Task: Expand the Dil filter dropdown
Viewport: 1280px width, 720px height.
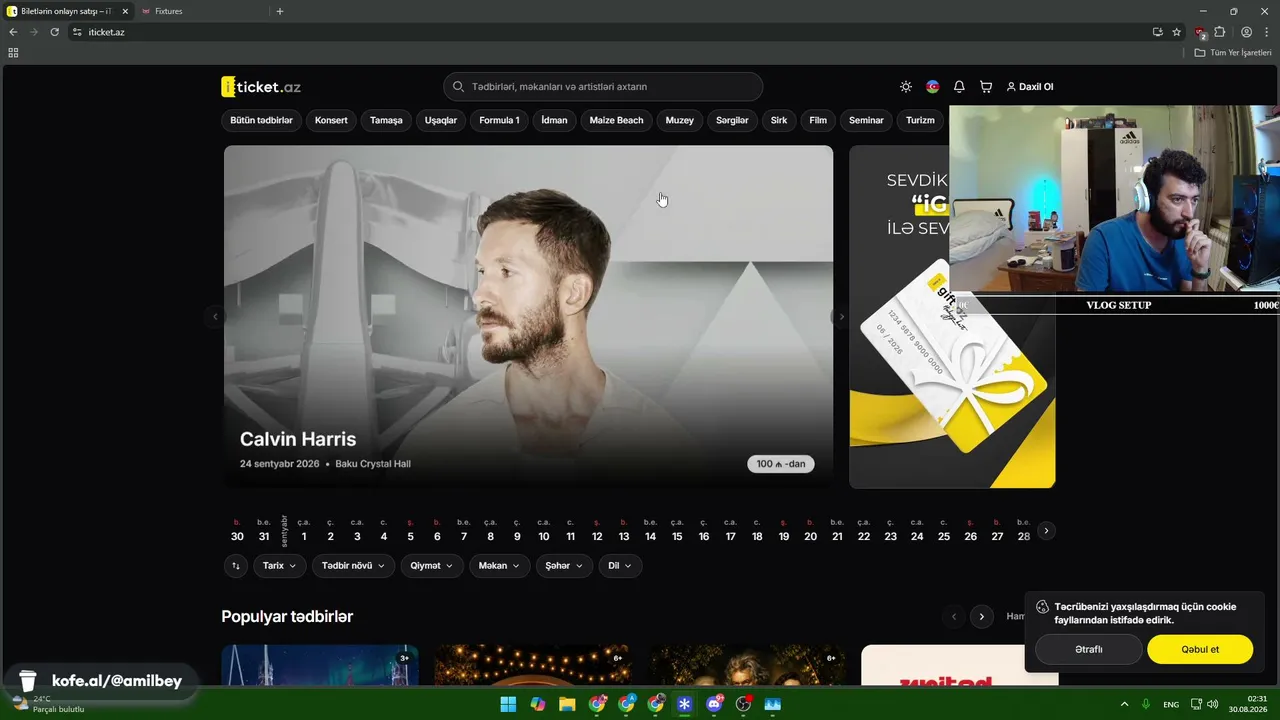Action: [621, 566]
